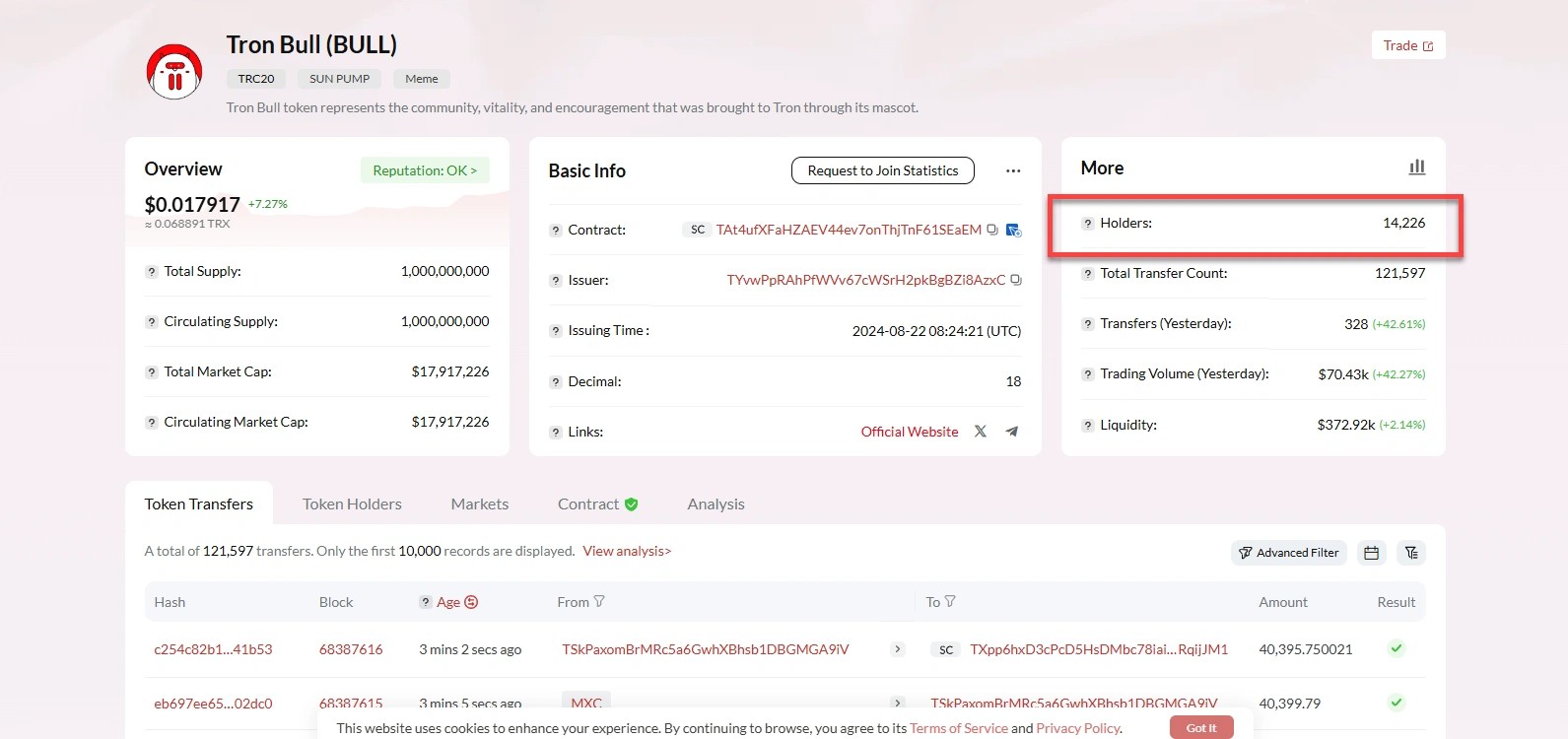
Task: Open the Advanced Filter
Action: (x=1289, y=553)
